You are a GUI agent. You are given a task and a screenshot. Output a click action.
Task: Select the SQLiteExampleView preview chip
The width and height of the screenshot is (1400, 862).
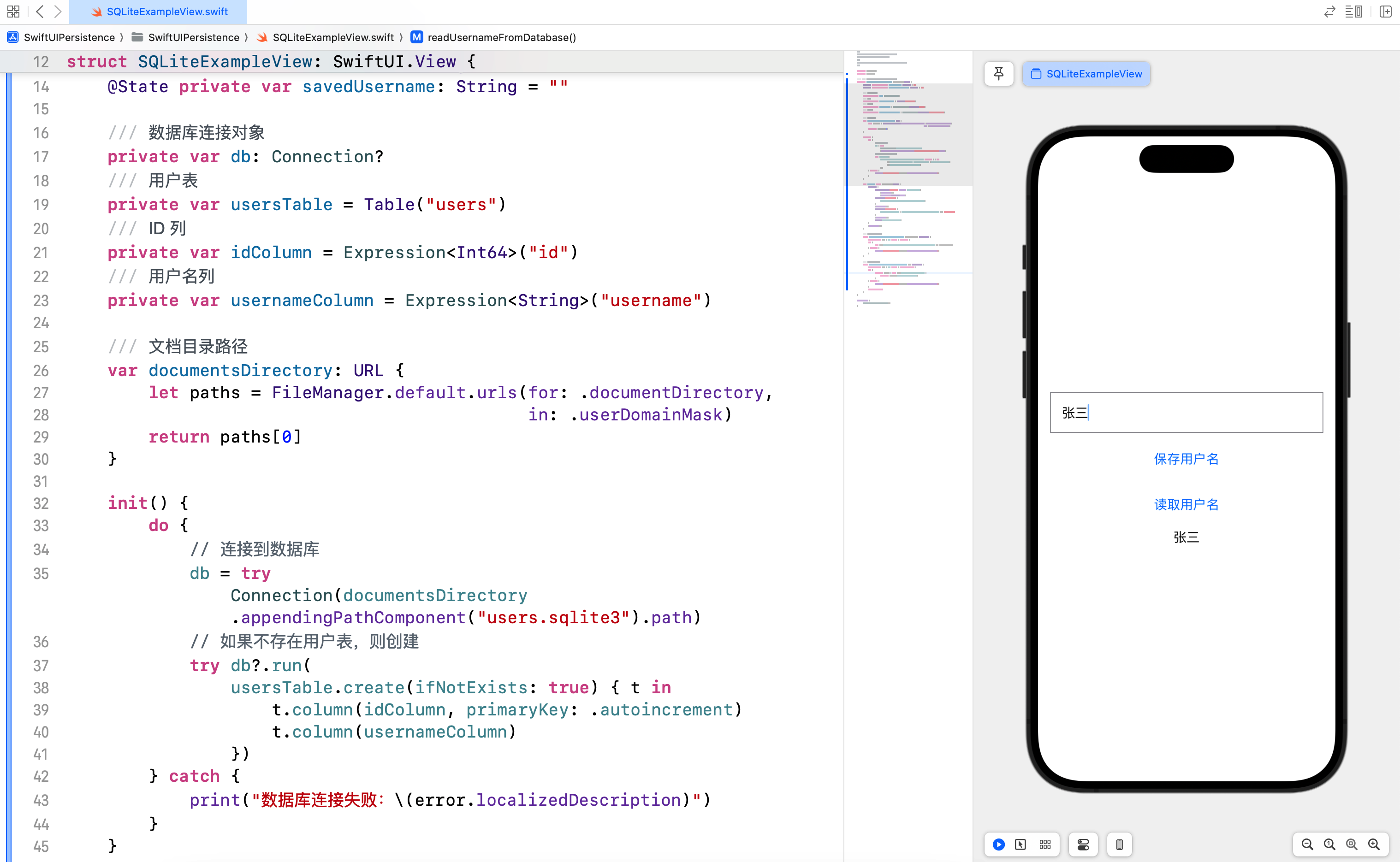[1086, 74]
